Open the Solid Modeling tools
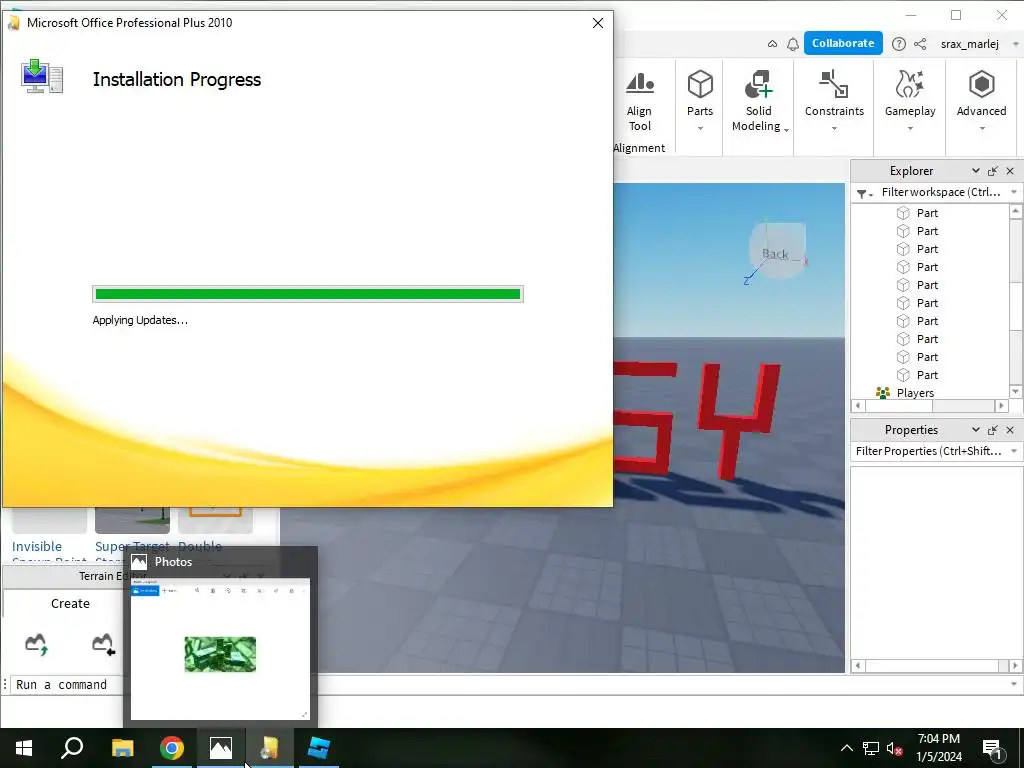This screenshot has height=768, width=1024. tap(758, 101)
